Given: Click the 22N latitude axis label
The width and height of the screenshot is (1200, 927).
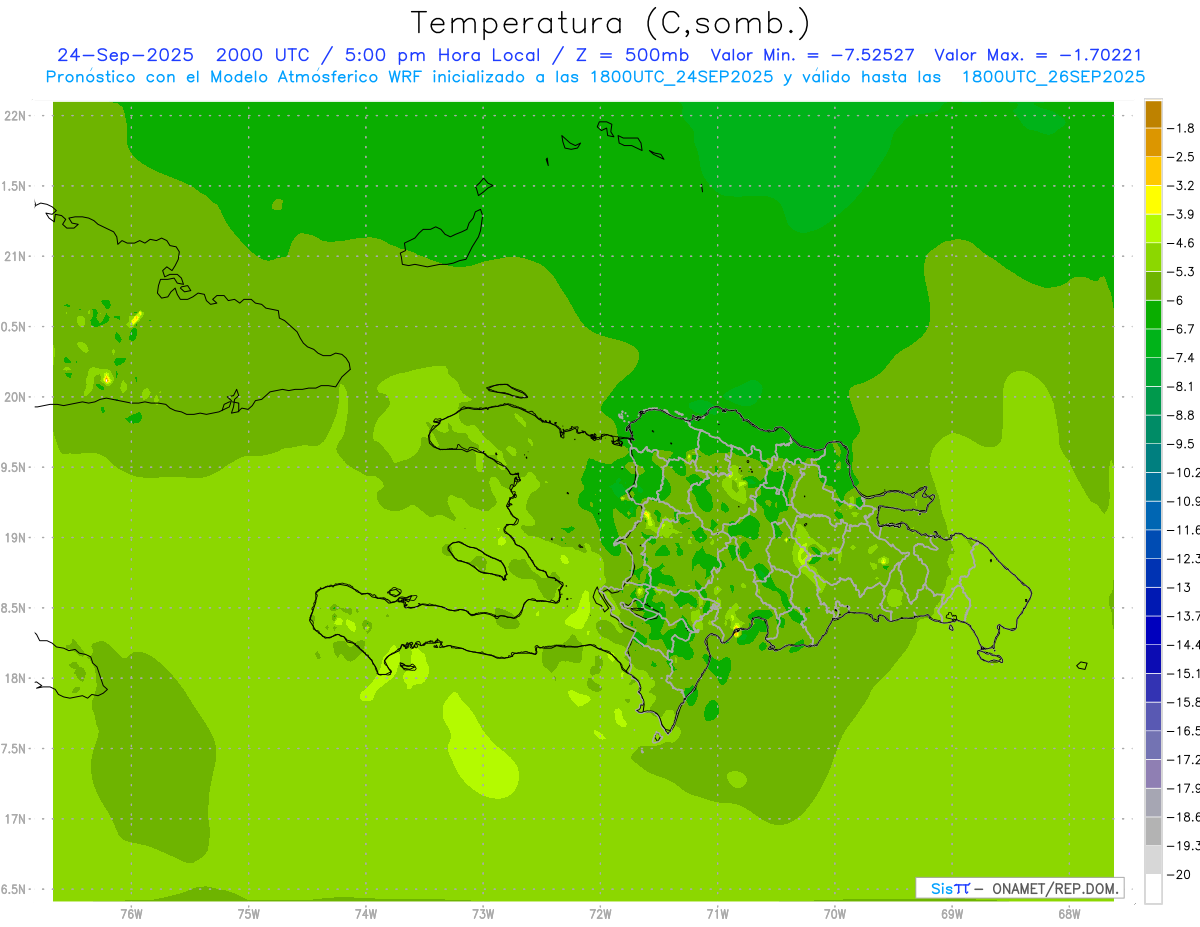Looking at the screenshot, I should [15, 115].
